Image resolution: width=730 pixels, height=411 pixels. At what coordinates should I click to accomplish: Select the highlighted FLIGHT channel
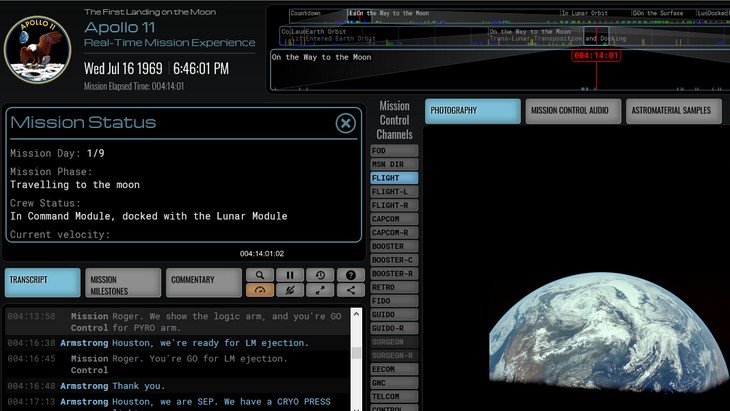coord(394,178)
